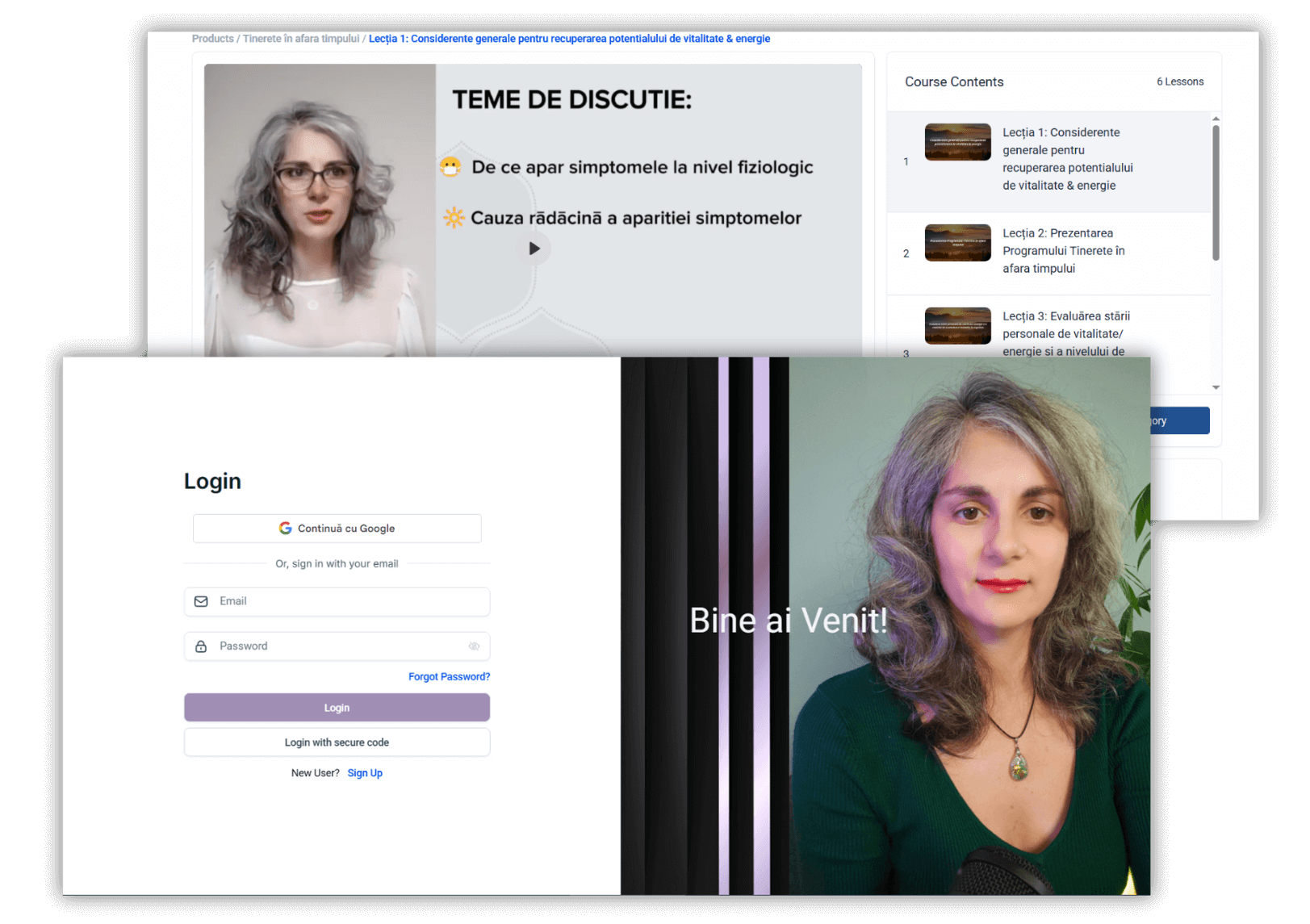
Task: Select Lecția 2: Prezentarea Programului lesson title
Action: (1063, 251)
